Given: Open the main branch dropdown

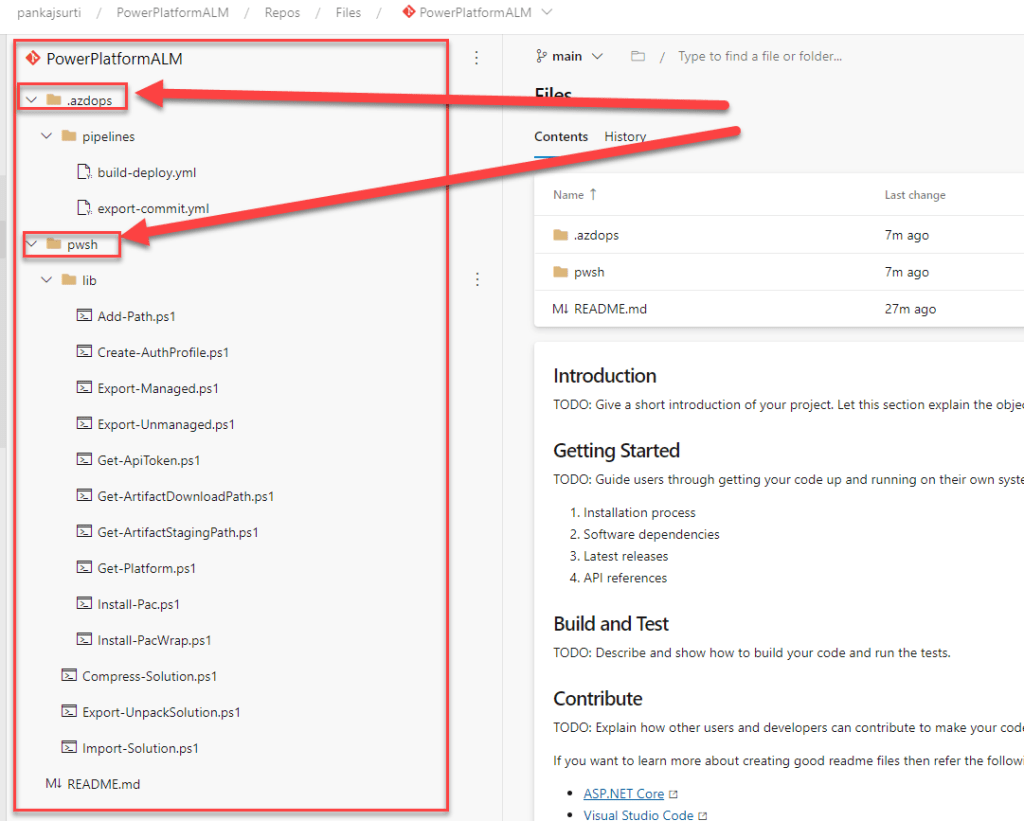Looking at the screenshot, I should 570,57.
